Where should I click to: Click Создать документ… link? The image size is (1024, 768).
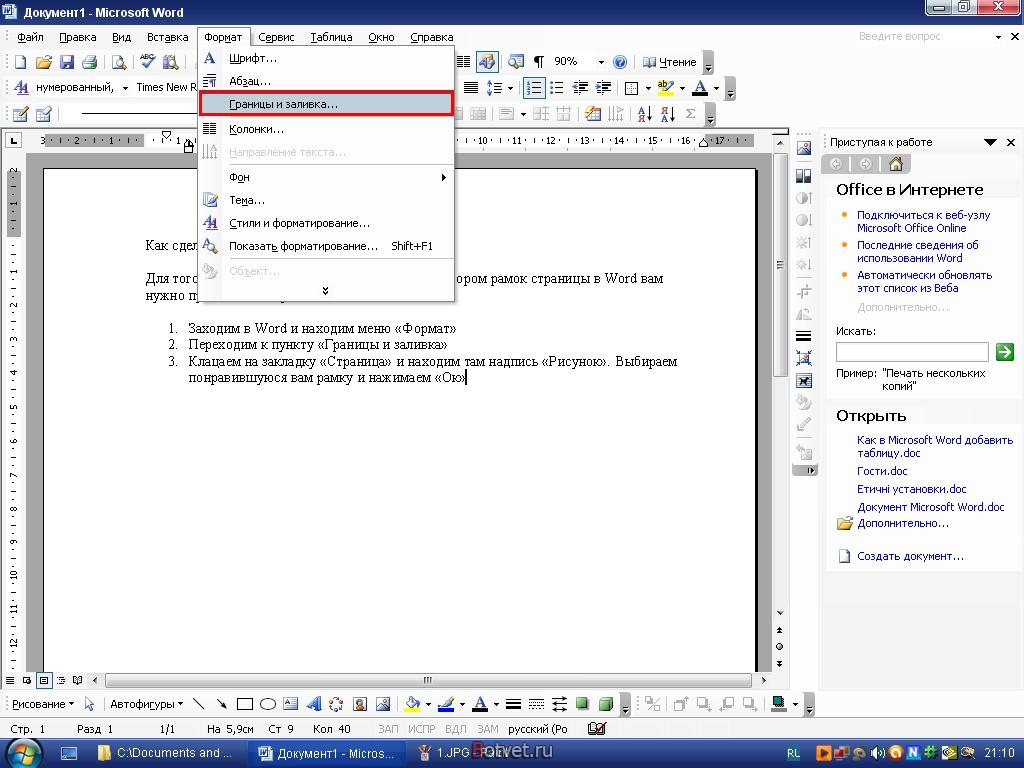(910, 556)
